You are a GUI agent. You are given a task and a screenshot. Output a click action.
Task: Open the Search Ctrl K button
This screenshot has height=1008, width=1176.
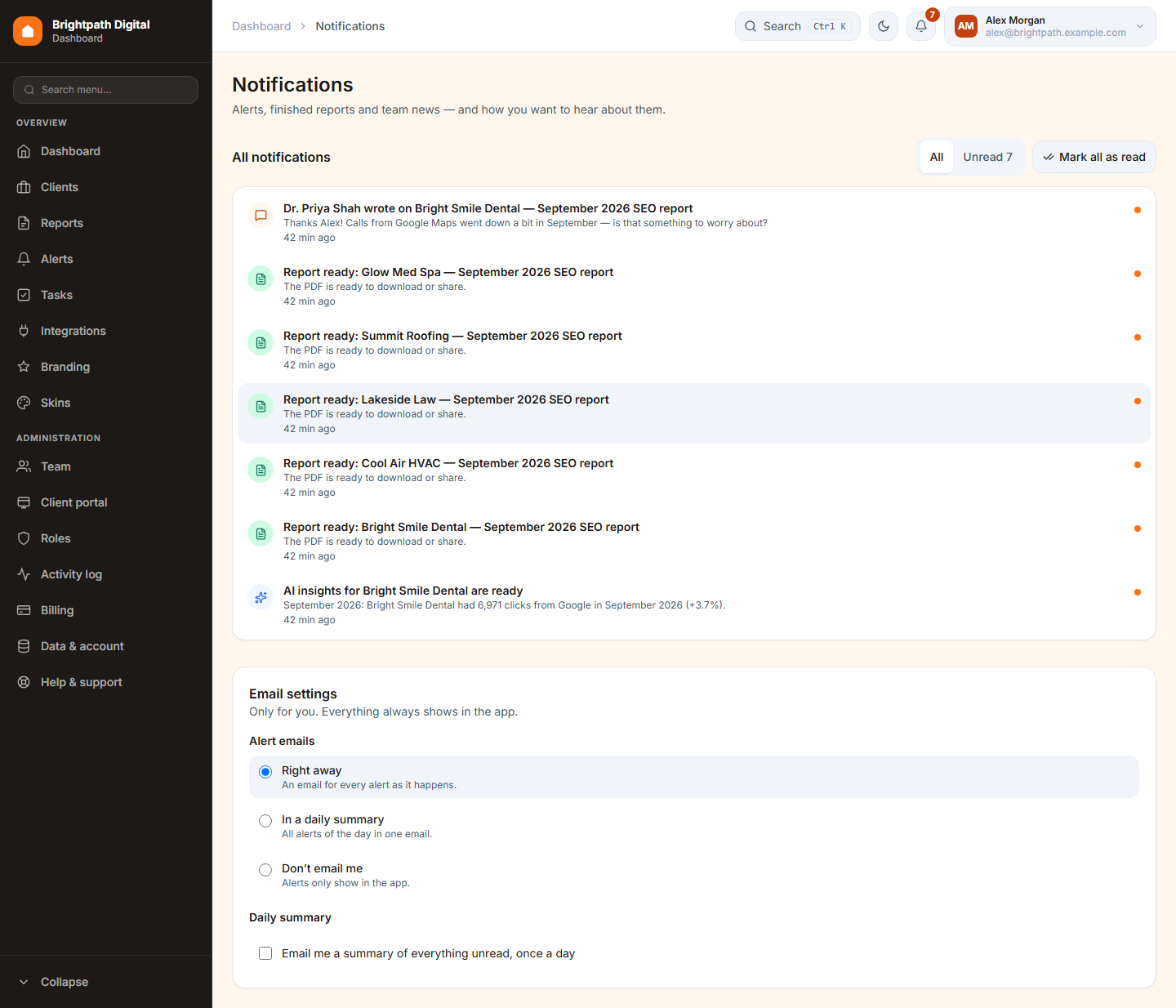click(798, 26)
